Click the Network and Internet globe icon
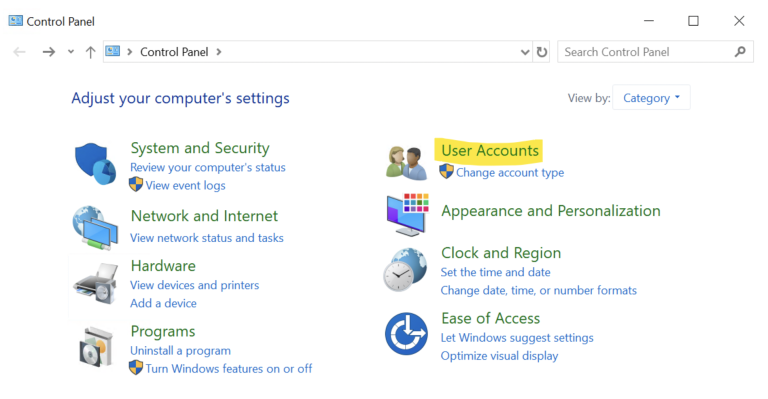Image resolution: width=768 pixels, height=399 pixels. [x=95, y=228]
